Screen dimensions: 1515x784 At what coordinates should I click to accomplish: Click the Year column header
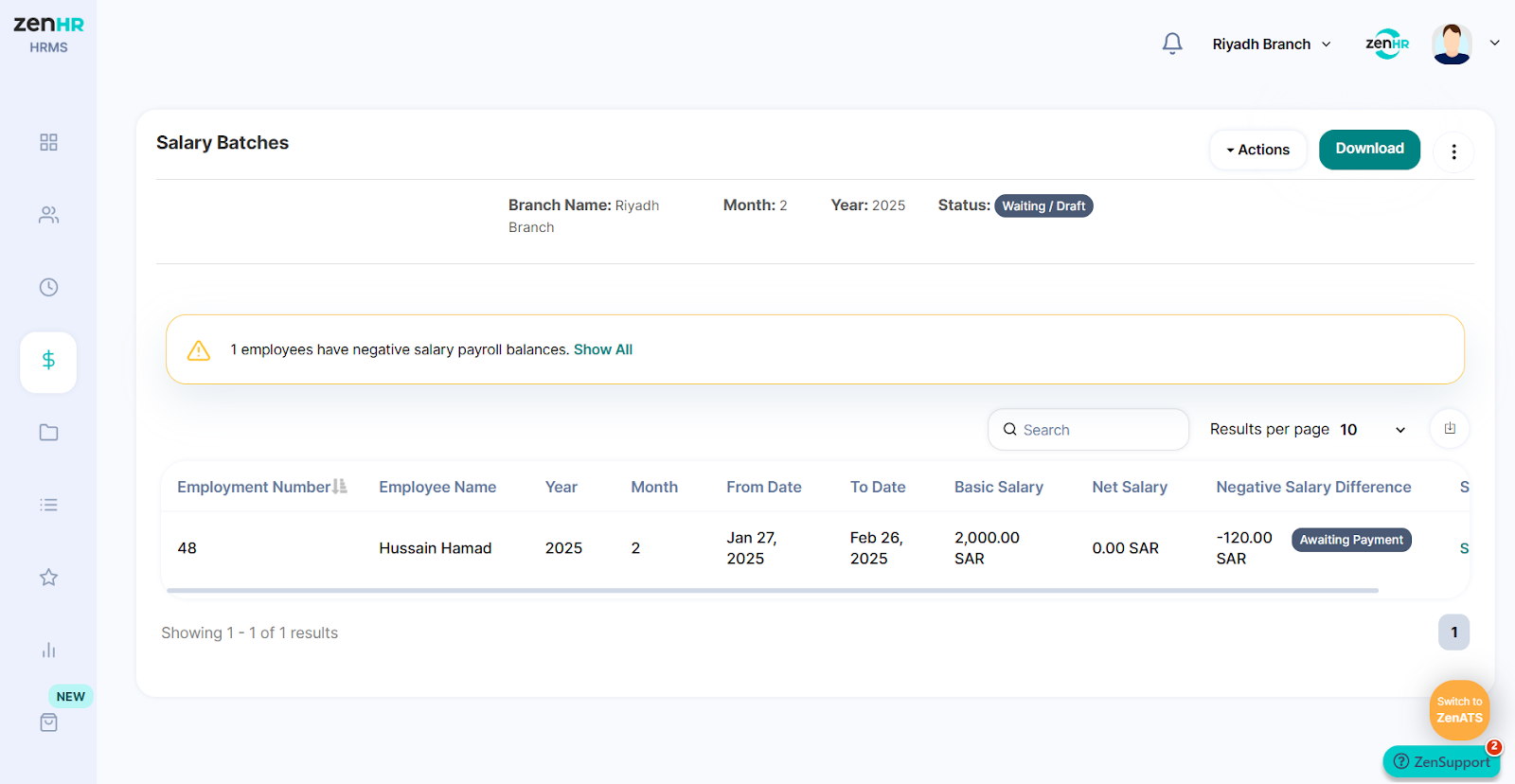tap(561, 487)
